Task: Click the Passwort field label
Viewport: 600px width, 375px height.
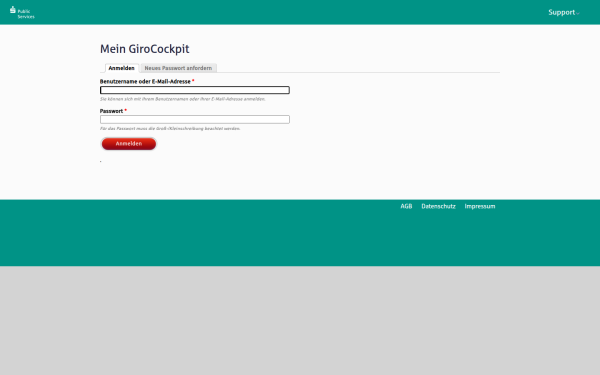Action: [111, 111]
